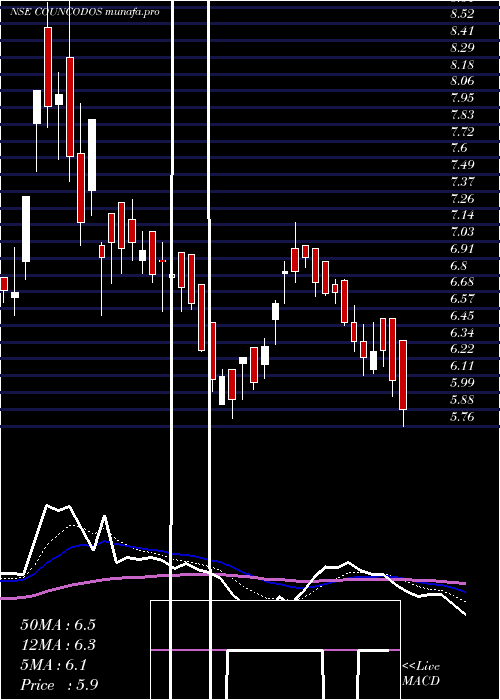Click the 5.99 price axis label
This screenshot has height=700, width=500.
[462, 383]
